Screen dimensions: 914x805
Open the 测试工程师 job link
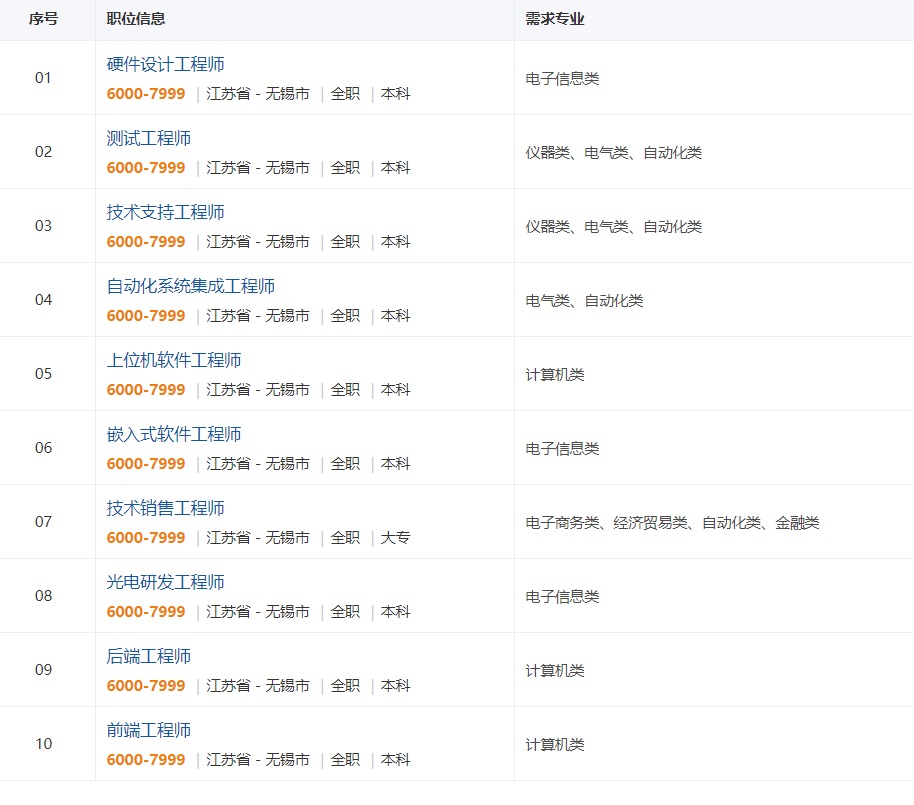pyautogui.click(x=149, y=139)
